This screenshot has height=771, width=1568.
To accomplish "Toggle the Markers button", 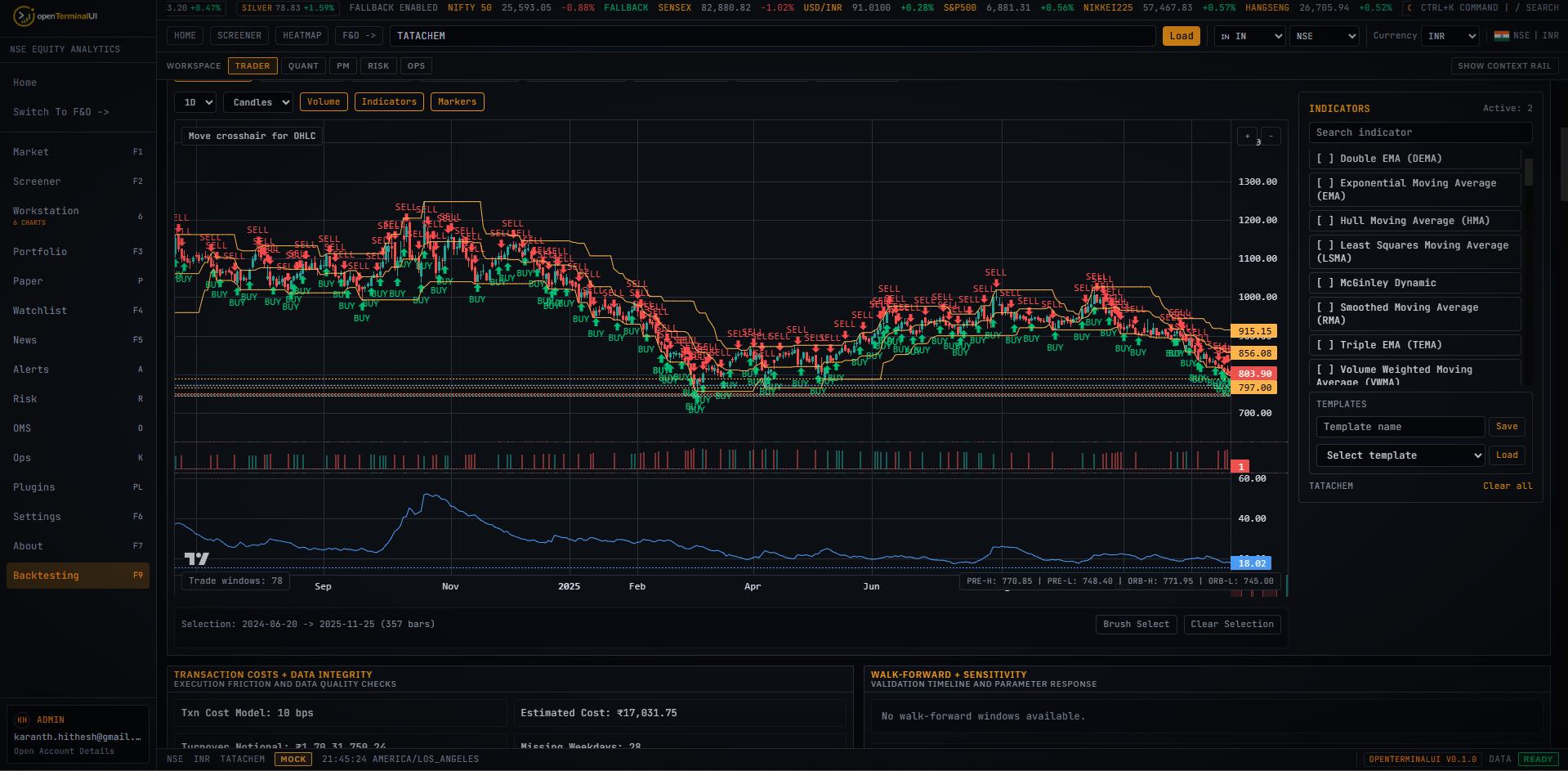I will click(457, 102).
